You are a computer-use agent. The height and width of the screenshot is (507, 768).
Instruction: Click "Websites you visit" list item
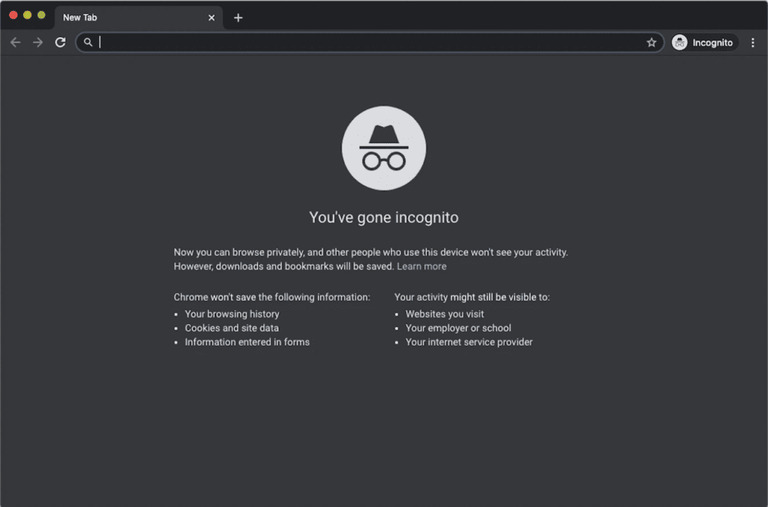(x=445, y=314)
